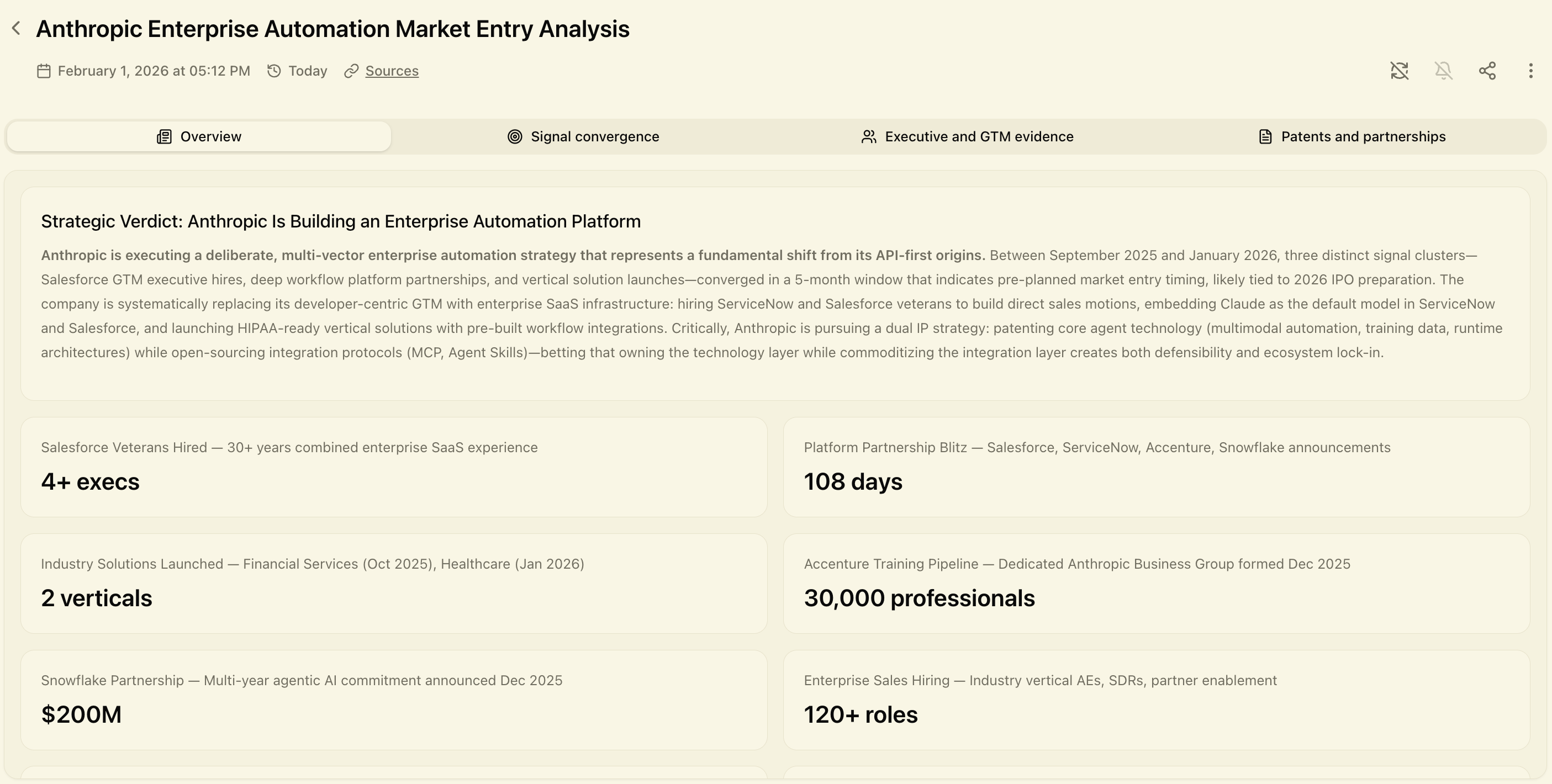This screenshot has height=784, width=1552.
Task: Toggle the auto-refresh sync icon
Action: point(1399,71)
